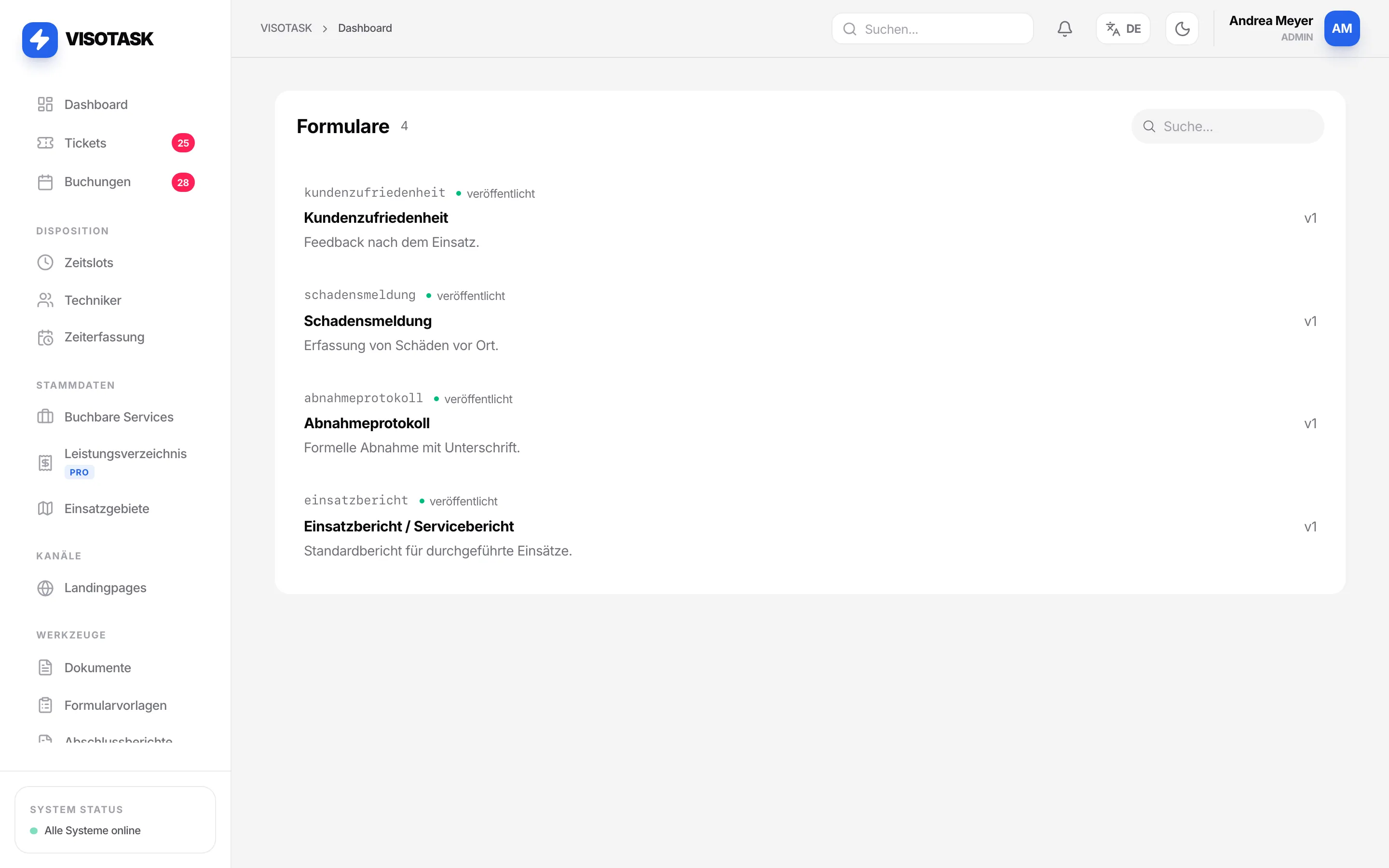Open Dokumente under Werkzeuge
Screen dimensions: 1389x868
pos(115,668)
